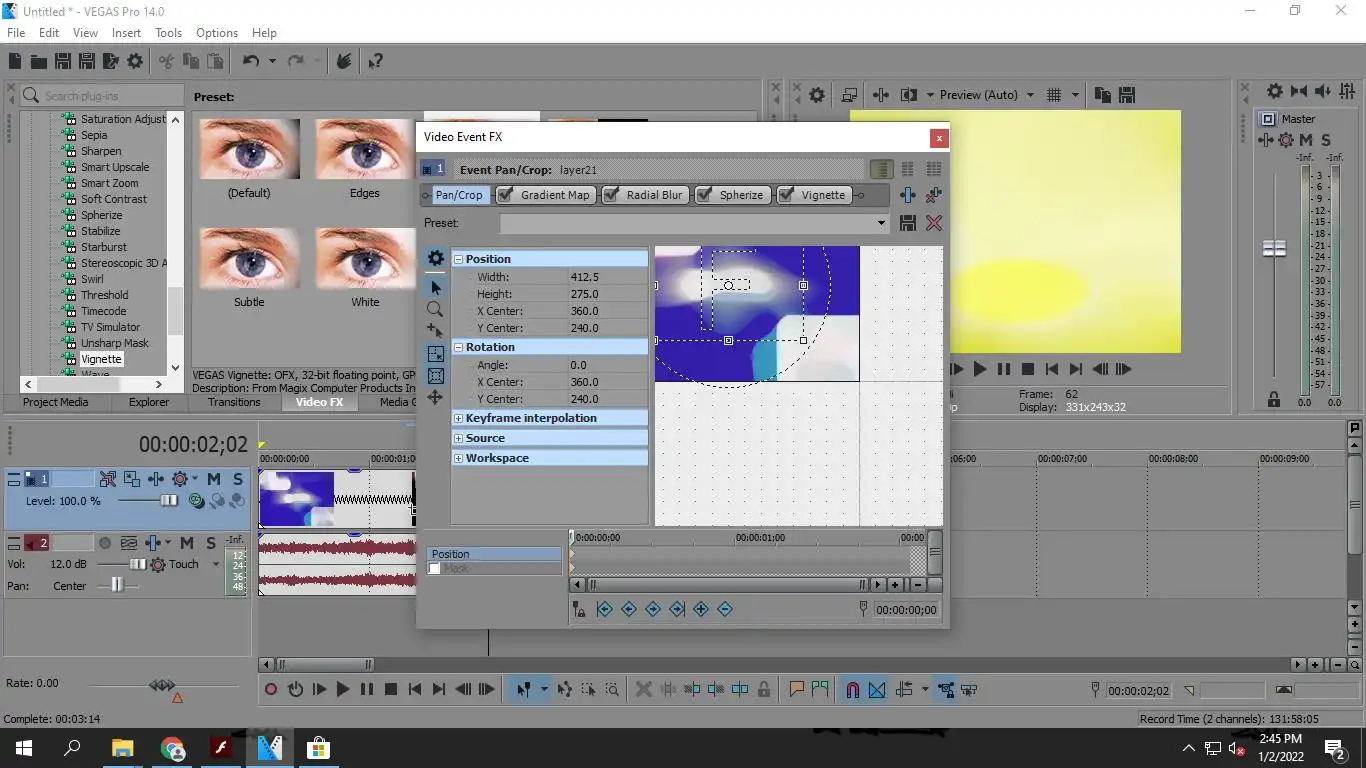The height and width of the screenshot is (768, 1366).
Task: Toggle automatic crossfades on main toolbar
Action: pos(877,689)
